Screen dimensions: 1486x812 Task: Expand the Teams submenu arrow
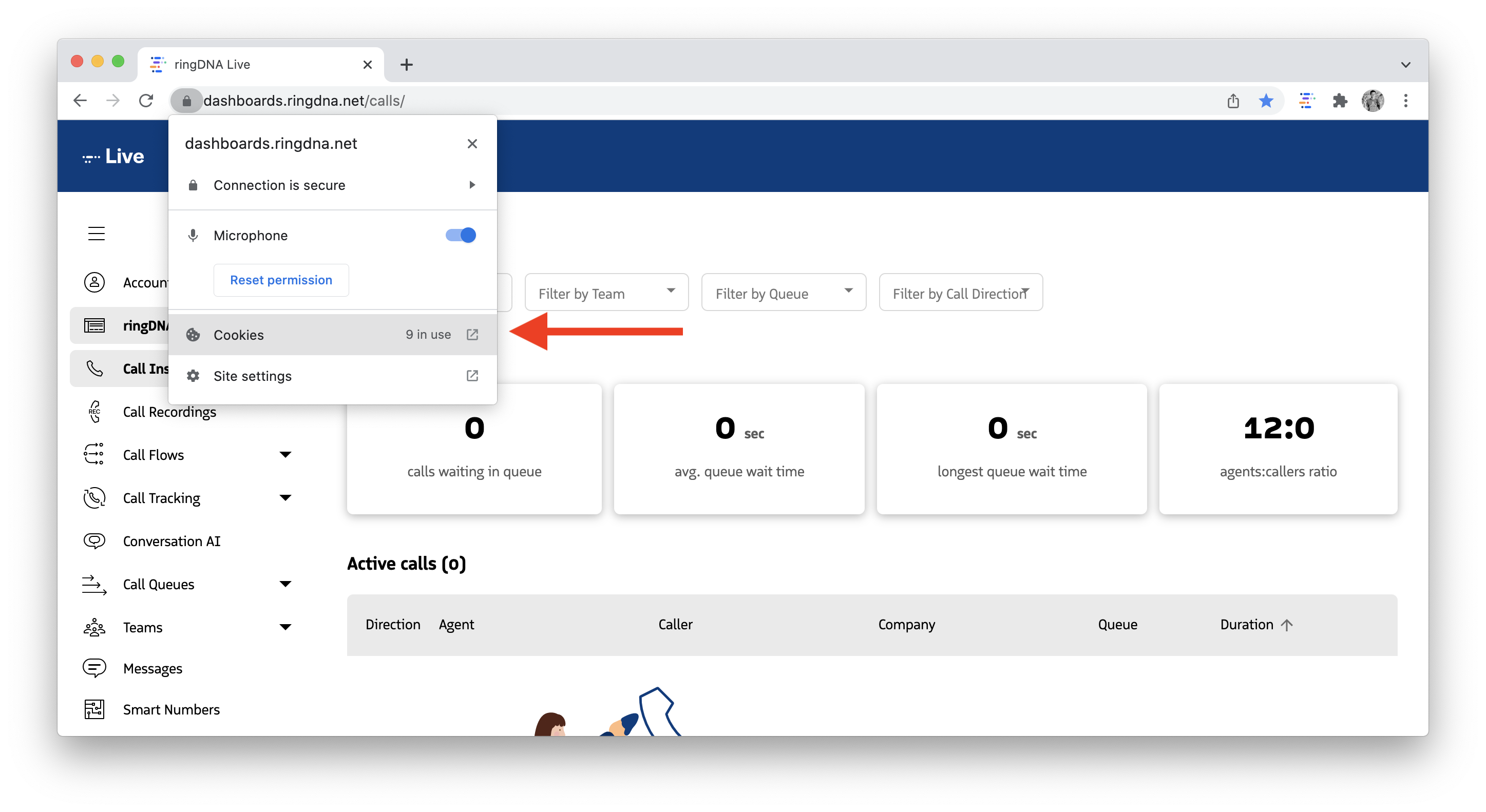coord(285,627)
